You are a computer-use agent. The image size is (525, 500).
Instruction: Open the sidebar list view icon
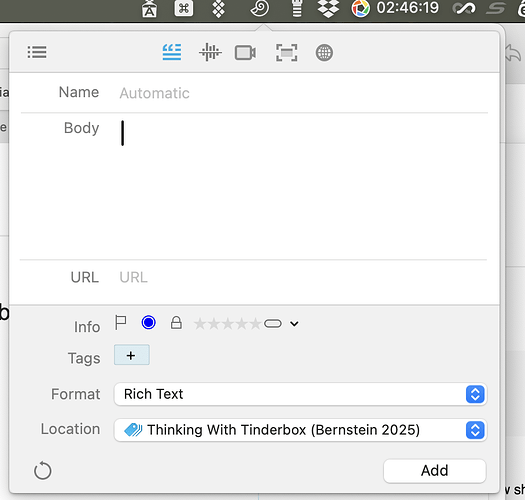tap(37, 52)
